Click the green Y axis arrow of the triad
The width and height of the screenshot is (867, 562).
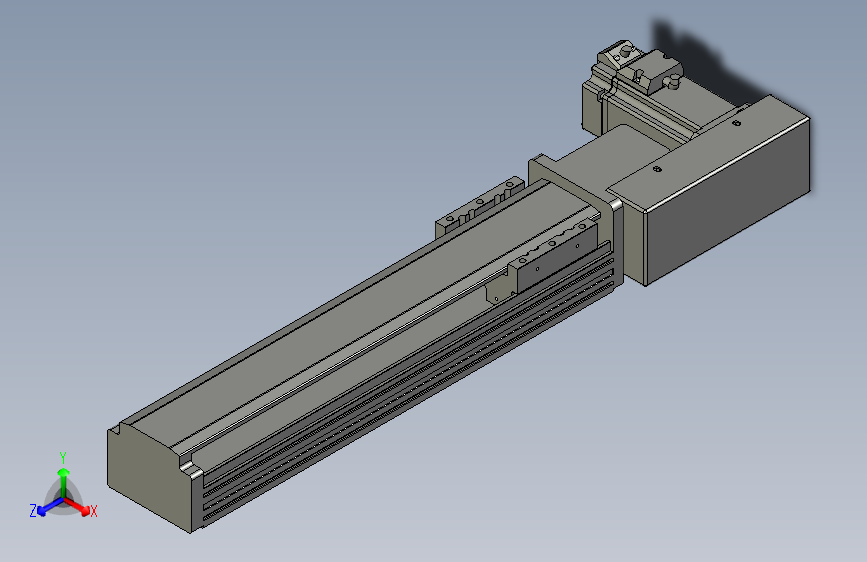click(x=64, y=482)
